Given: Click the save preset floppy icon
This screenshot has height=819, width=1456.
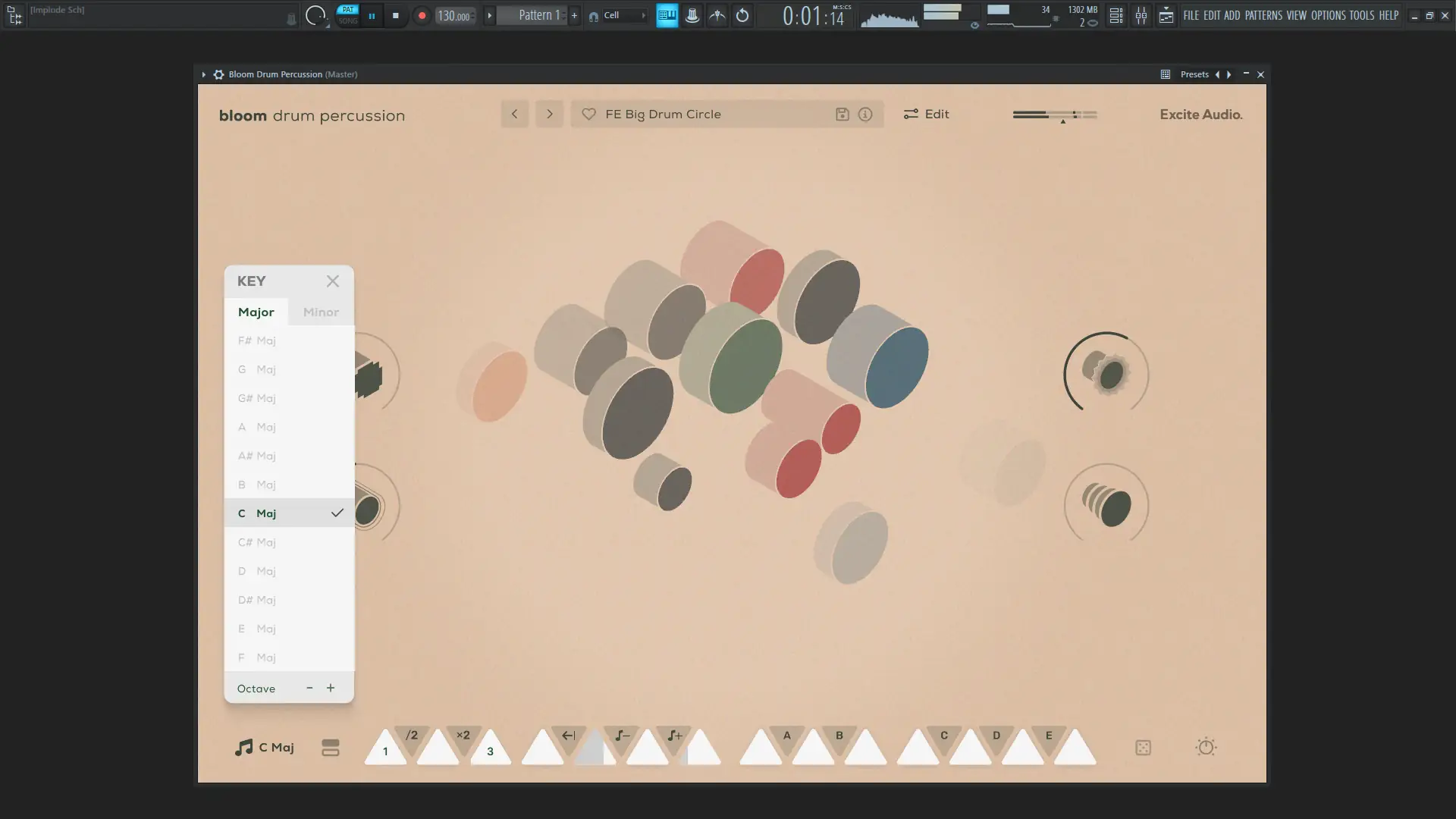Looking at the screenshot, I should coord(842,115).
